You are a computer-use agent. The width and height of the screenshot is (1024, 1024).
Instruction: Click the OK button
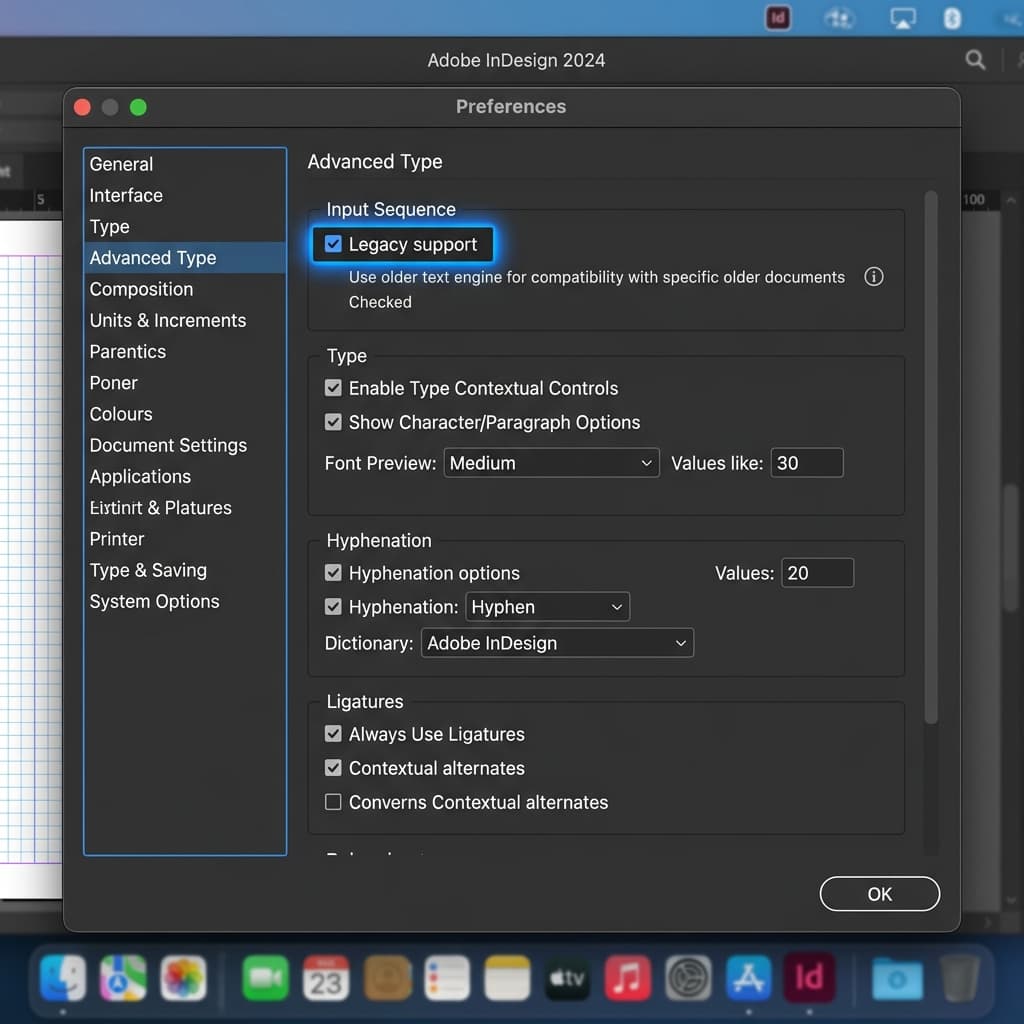pyautogui.click(x=879, y=893)
